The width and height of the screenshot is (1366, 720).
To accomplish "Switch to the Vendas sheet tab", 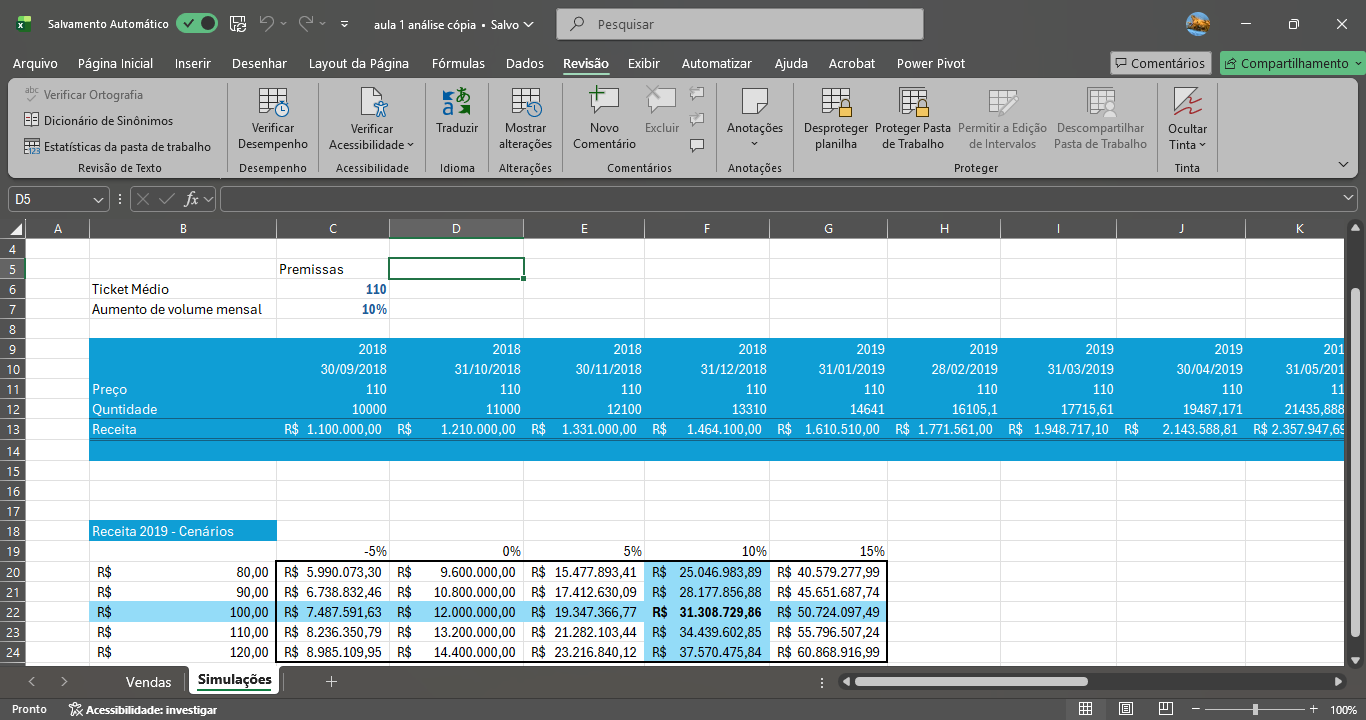I will pos(148,682).
